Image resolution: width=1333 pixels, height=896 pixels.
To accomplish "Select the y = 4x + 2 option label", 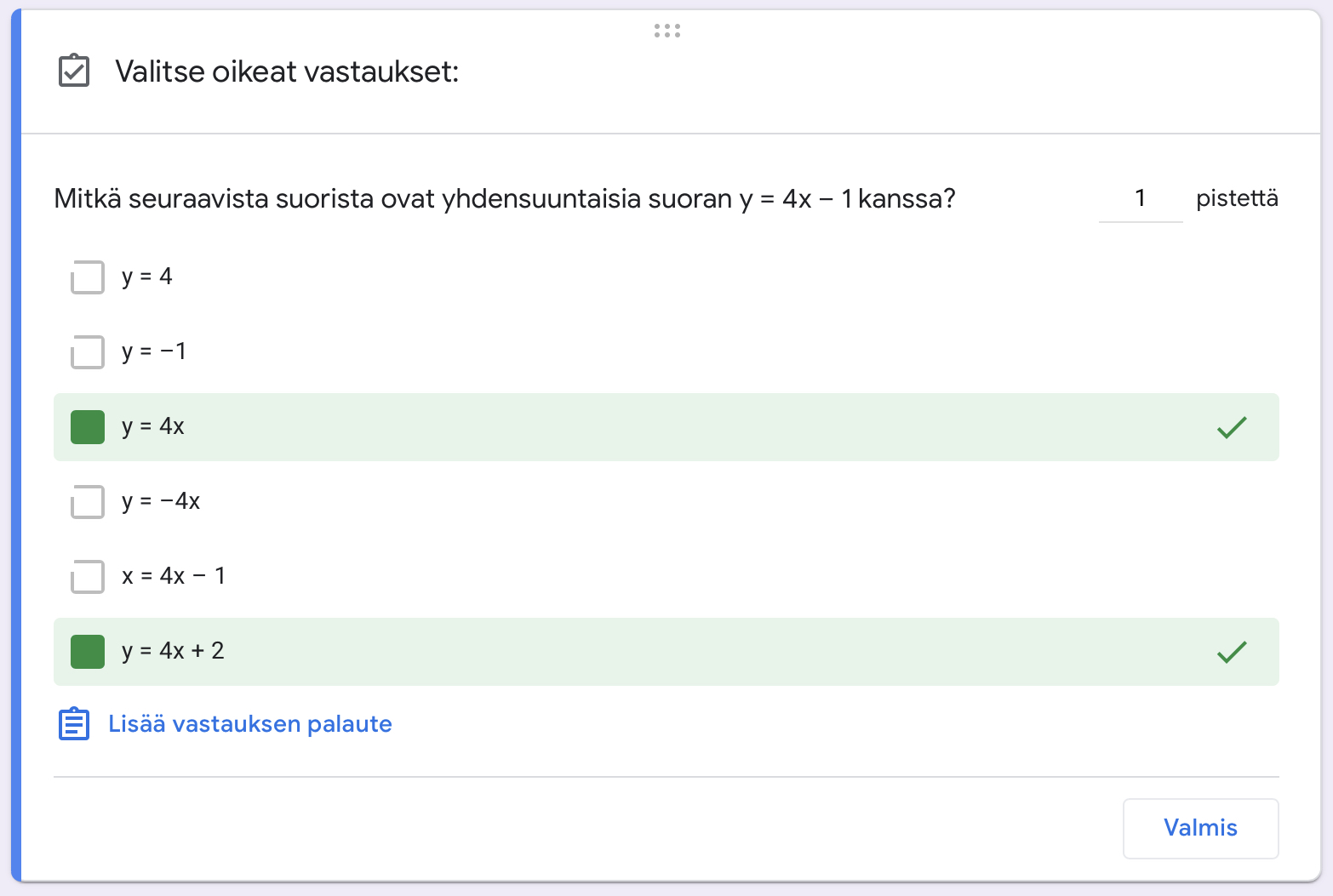I will tap(173, 651).
